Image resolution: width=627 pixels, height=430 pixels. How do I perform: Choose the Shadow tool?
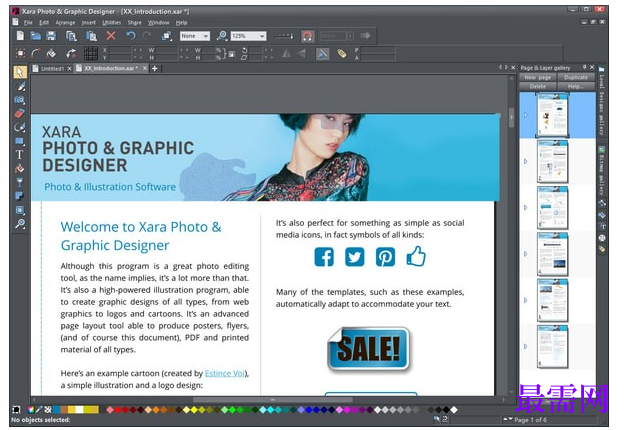click(x=20, y=196)
